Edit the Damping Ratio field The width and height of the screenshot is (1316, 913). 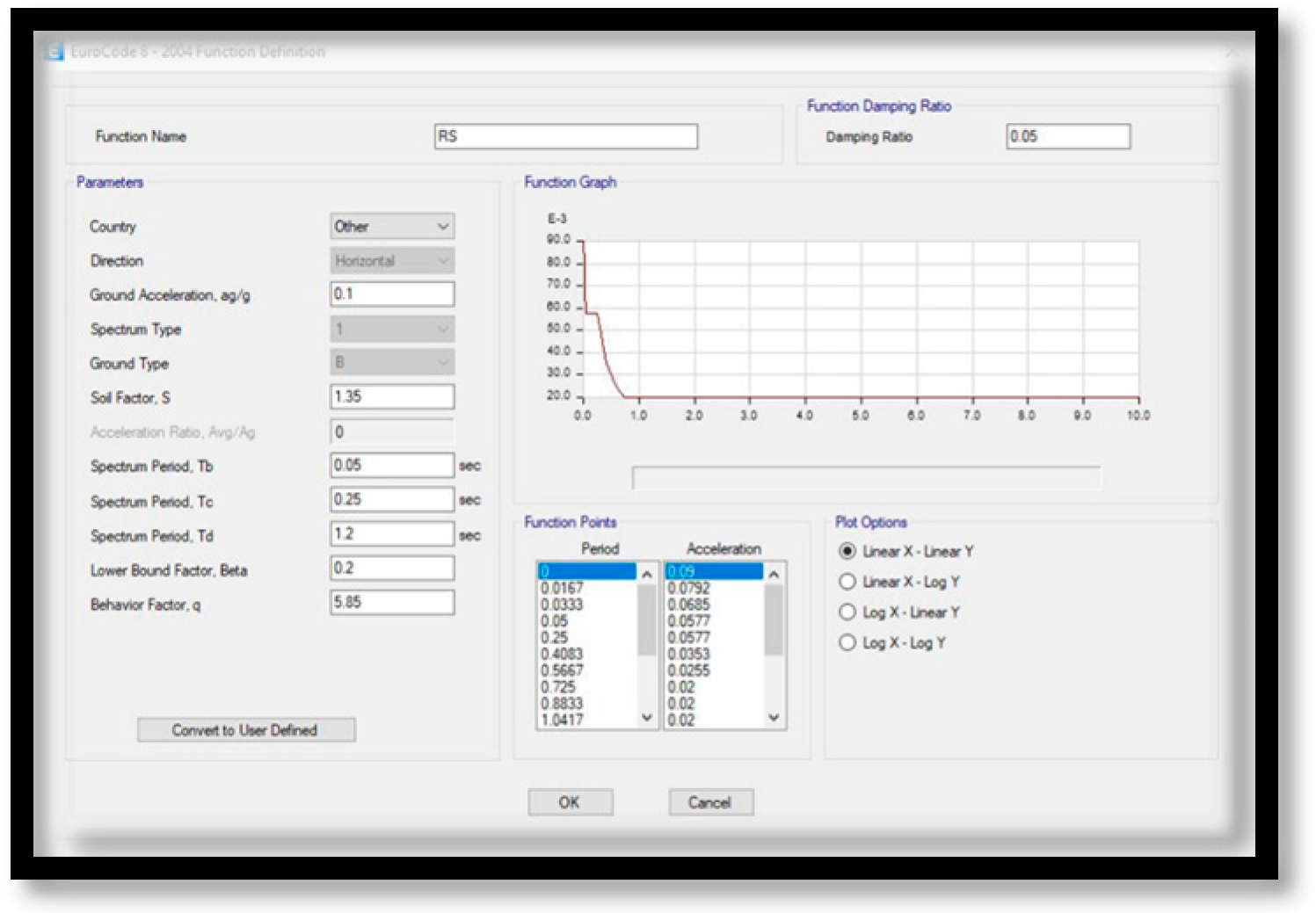[1067, 136]
